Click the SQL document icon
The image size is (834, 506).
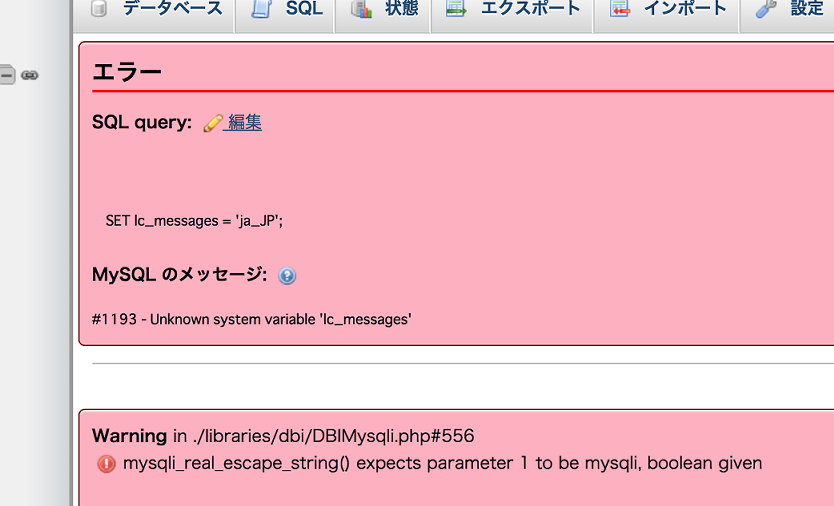point(262,9)
